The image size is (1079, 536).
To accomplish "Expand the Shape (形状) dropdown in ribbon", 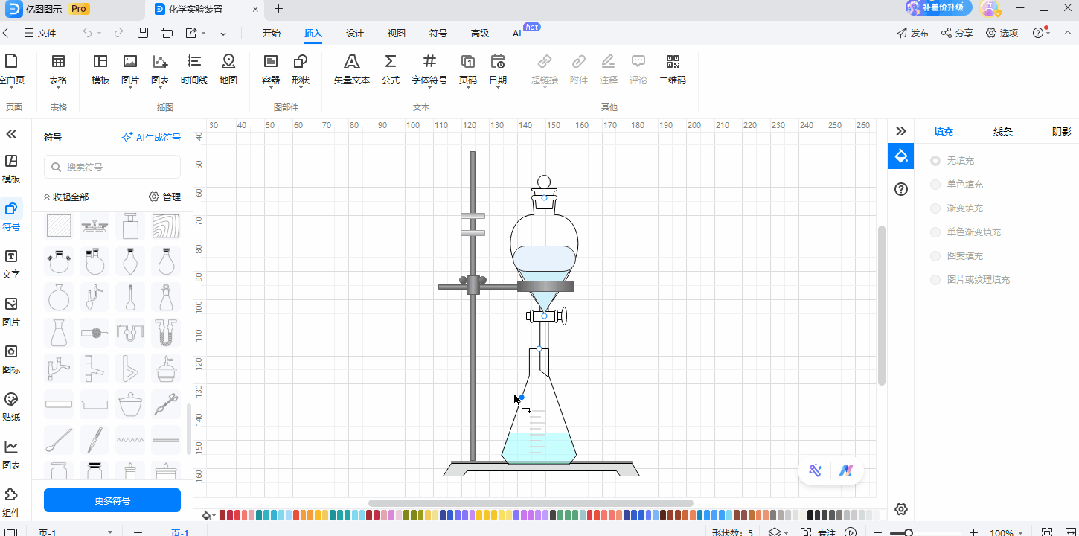I will (300, 67).
